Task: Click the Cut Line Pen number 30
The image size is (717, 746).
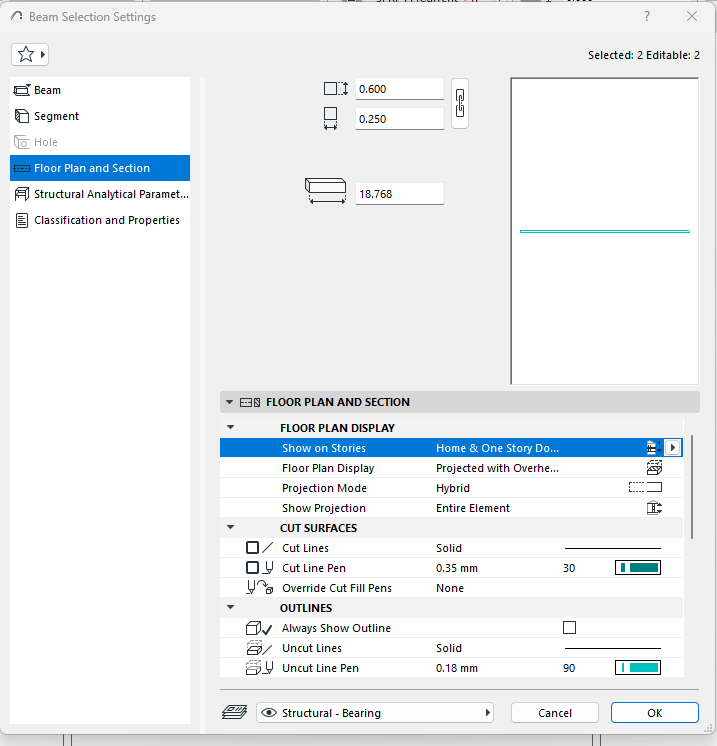Action: click(569, 568)
